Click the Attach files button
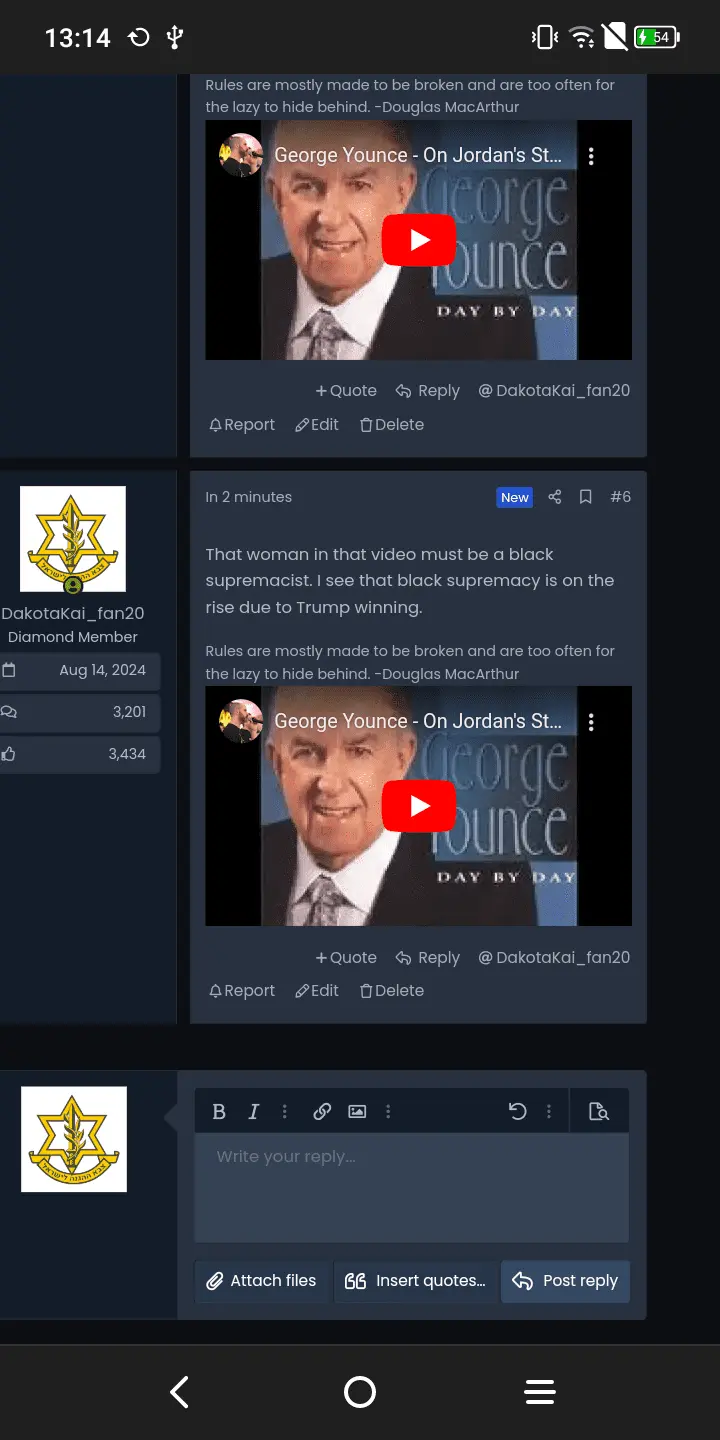The height and width of the screenshot is (1440, 720). tap(262, 1281)
